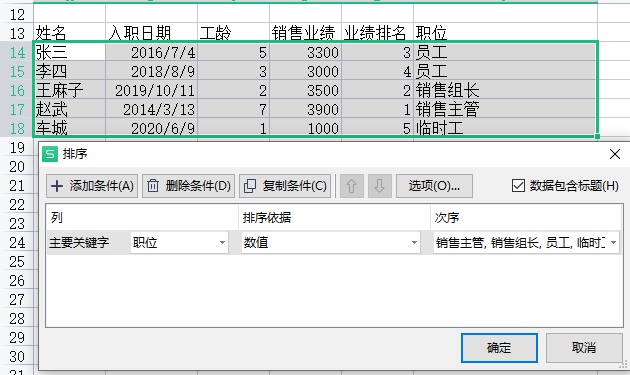This screenshot has width=630, height=375.
Task: Select the cell containing 李四
Action: 70,71
